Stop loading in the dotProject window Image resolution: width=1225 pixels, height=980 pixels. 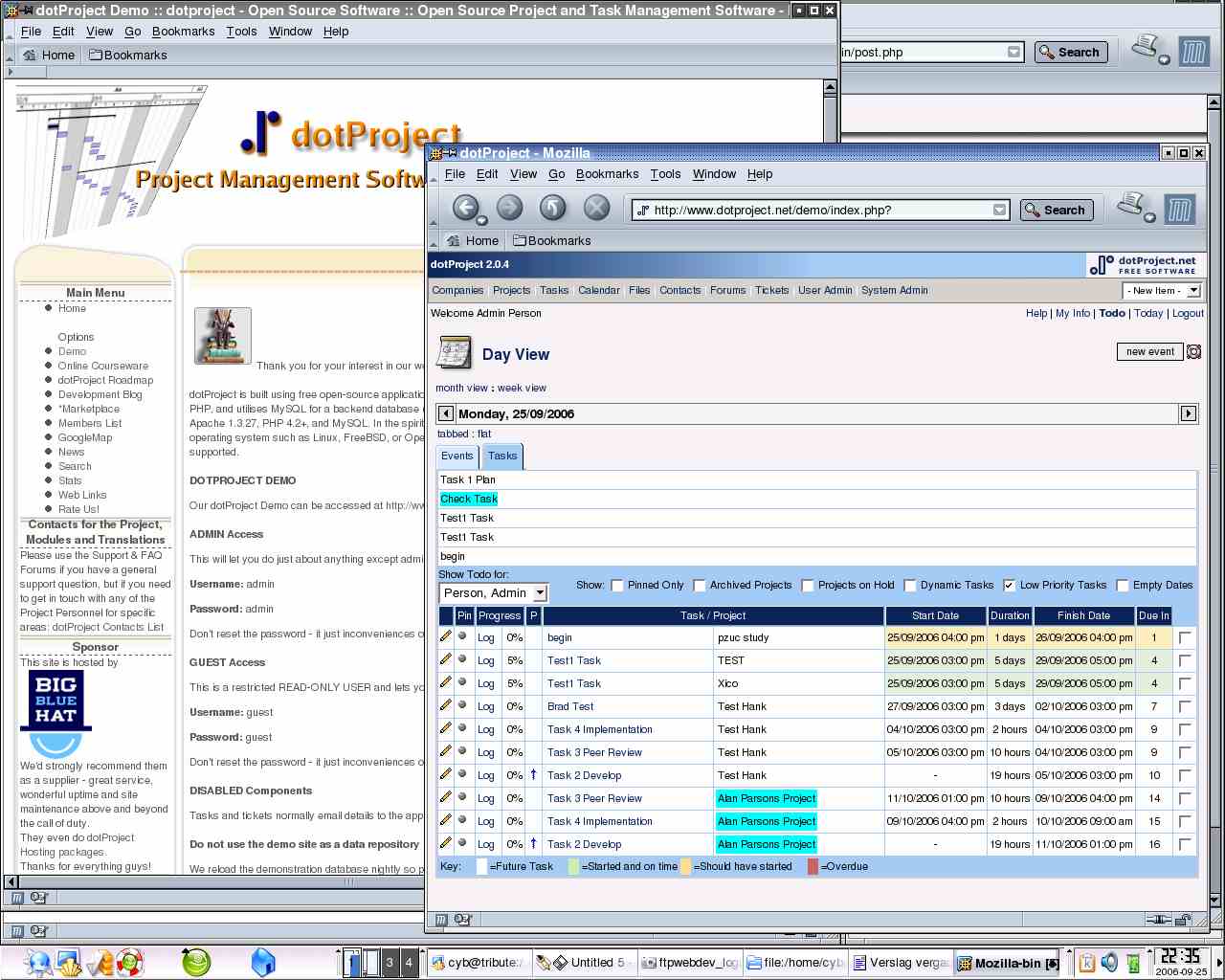click(x=596, y=208)
